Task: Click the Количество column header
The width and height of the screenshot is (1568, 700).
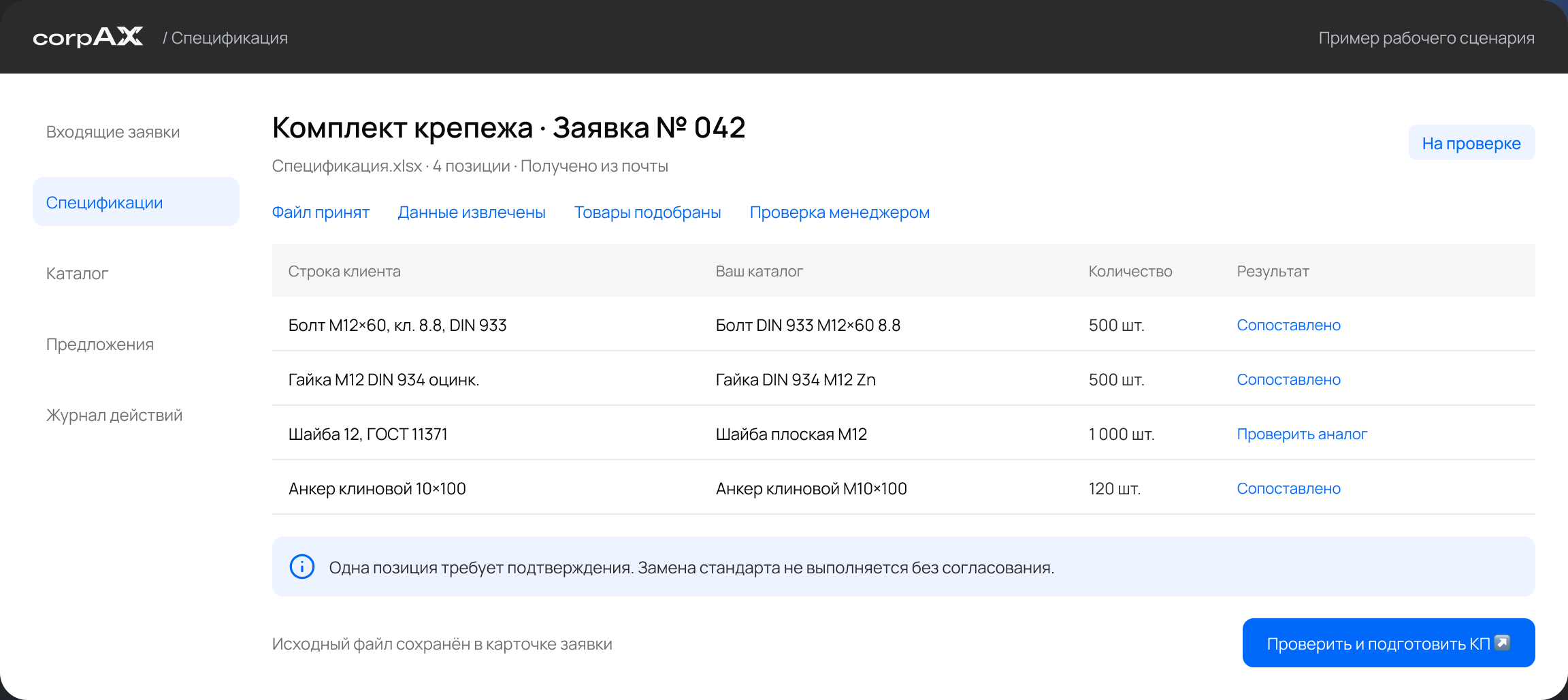Action: (x=1130, y=271)
